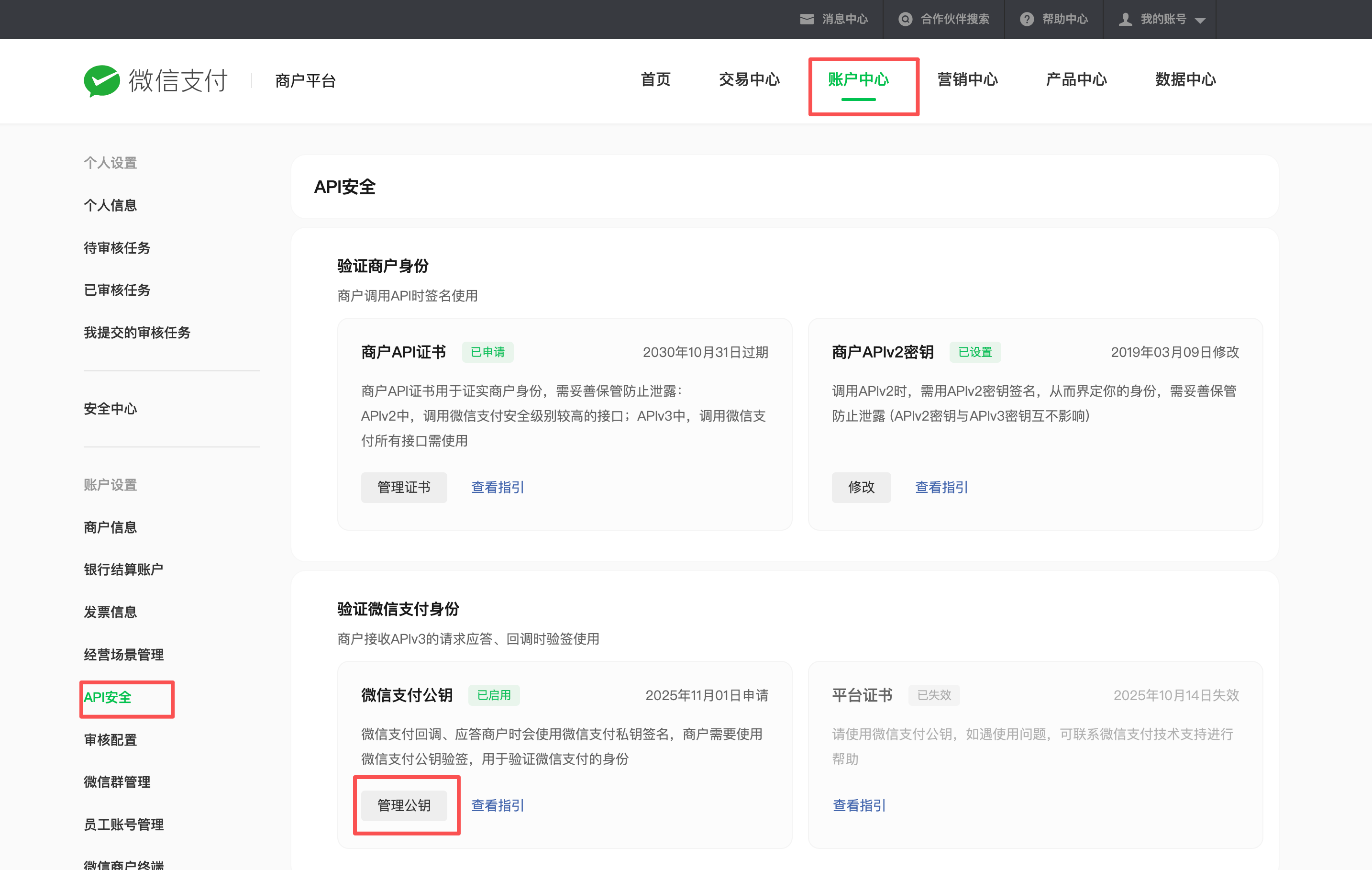Click the message center envelope icon

[x=806, y=20]
